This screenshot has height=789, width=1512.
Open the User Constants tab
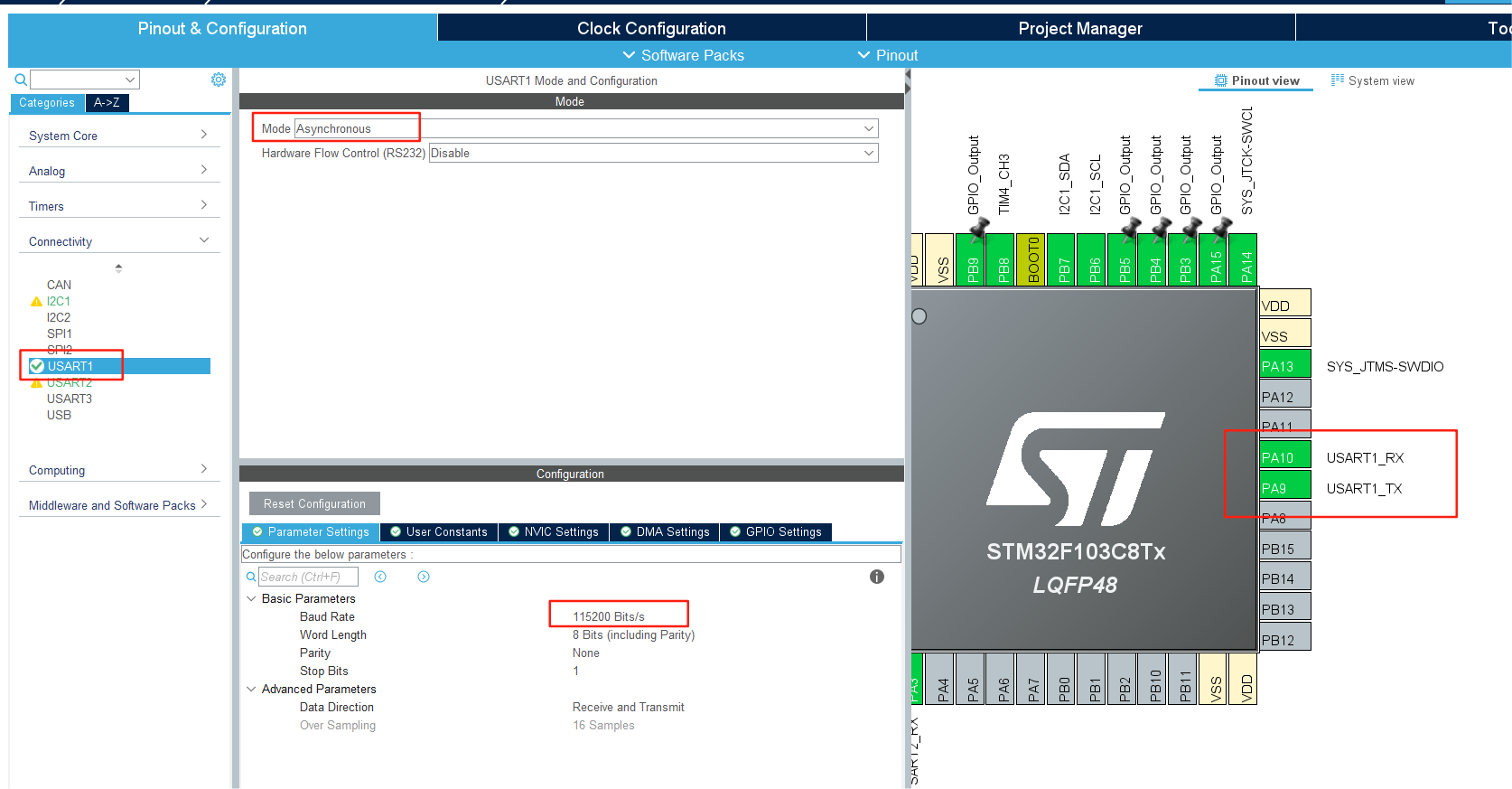439,531
